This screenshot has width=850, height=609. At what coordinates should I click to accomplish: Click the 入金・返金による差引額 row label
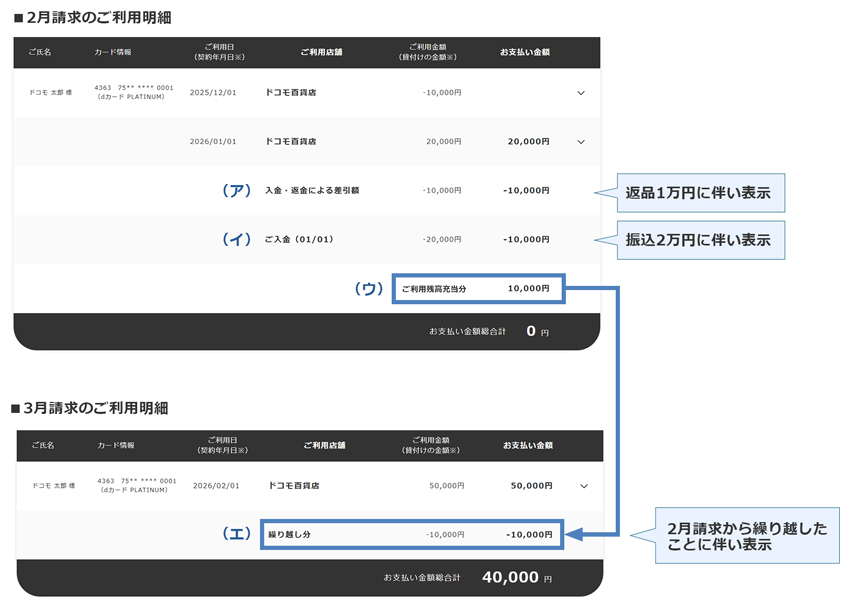(x=312, y=190)
